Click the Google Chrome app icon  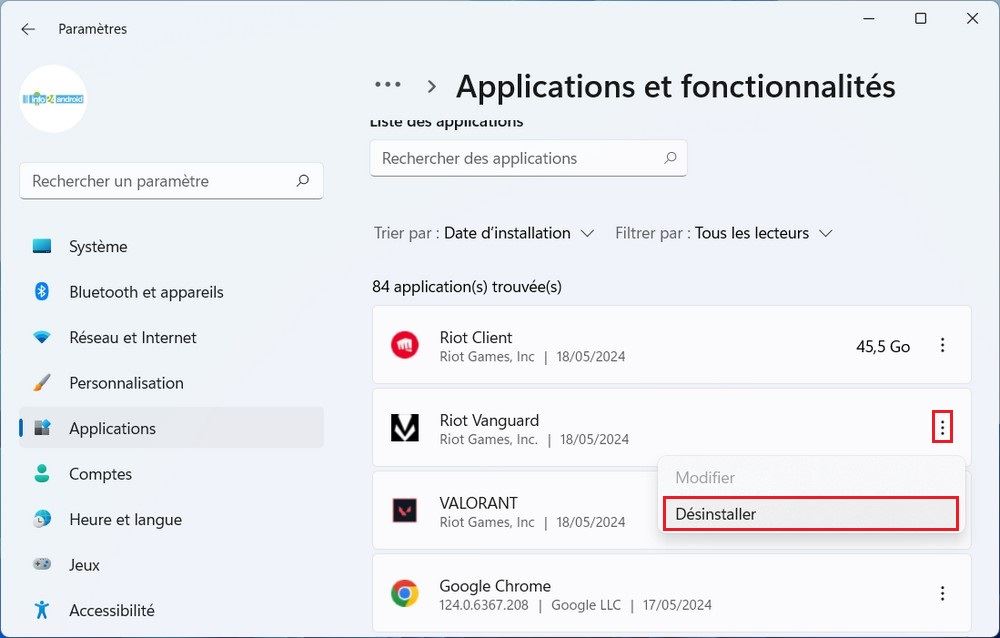tap(405, 593)
